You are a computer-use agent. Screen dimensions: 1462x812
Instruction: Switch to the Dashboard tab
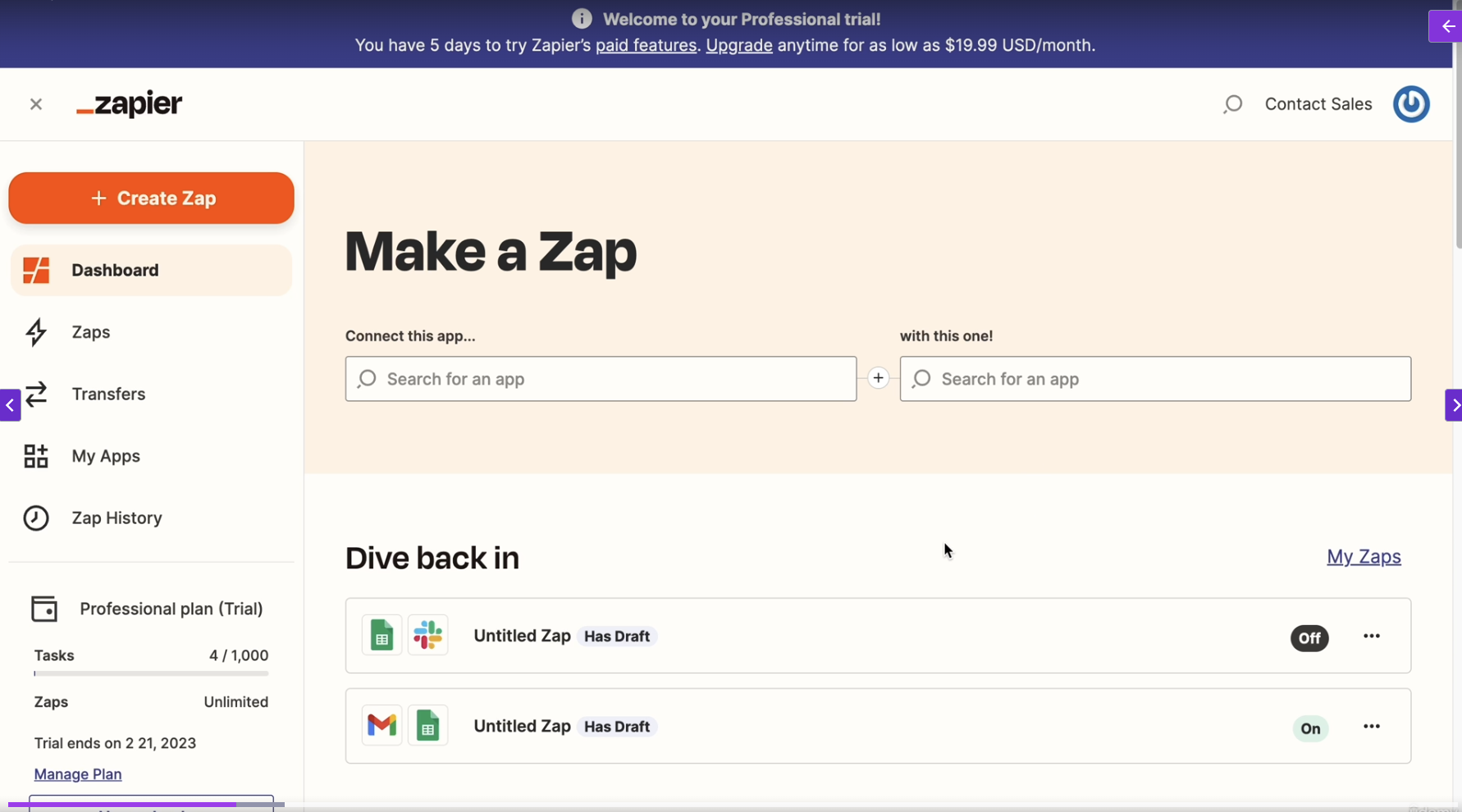[x=115, y=270]
